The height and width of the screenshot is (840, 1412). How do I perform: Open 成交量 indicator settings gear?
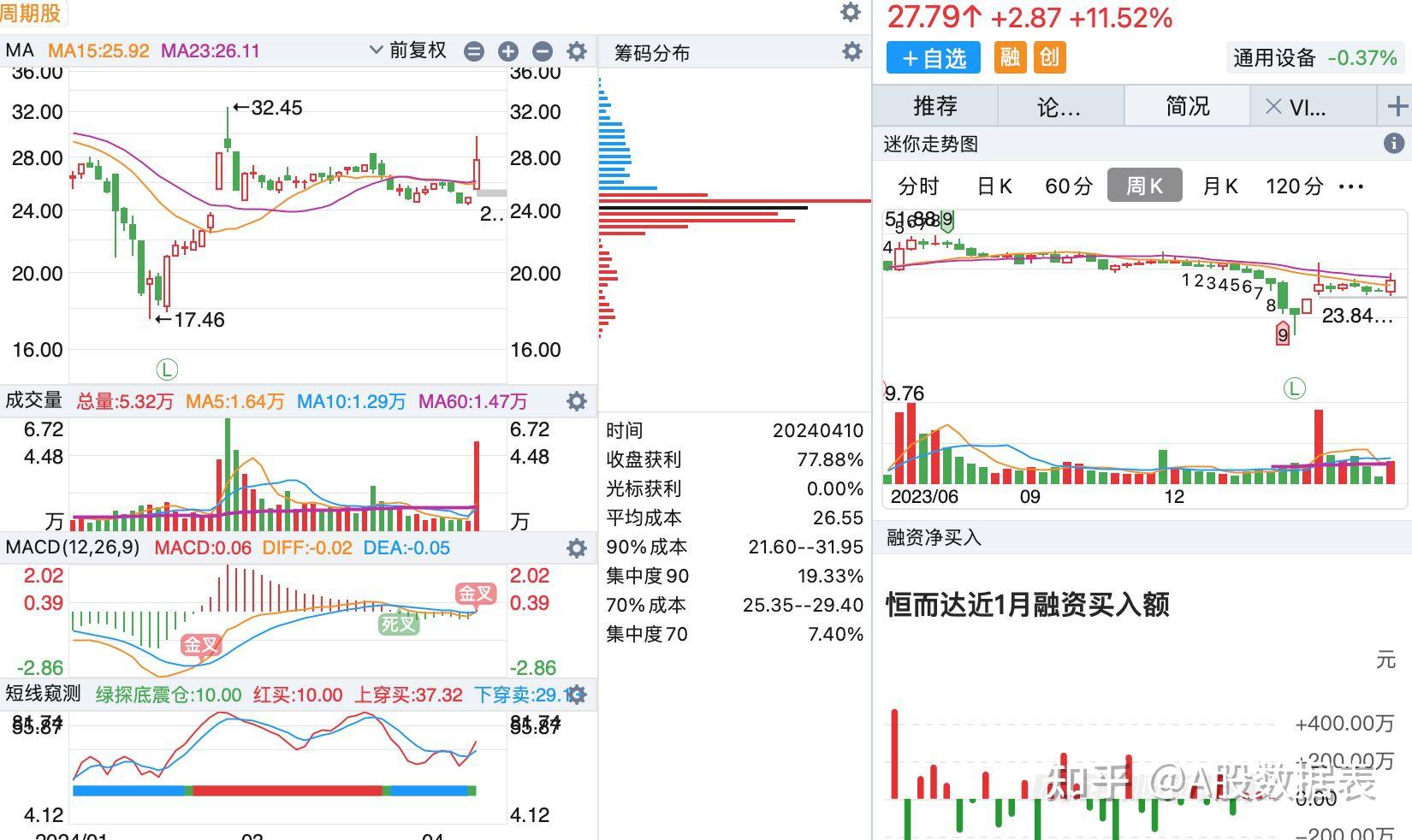point(577,400)
